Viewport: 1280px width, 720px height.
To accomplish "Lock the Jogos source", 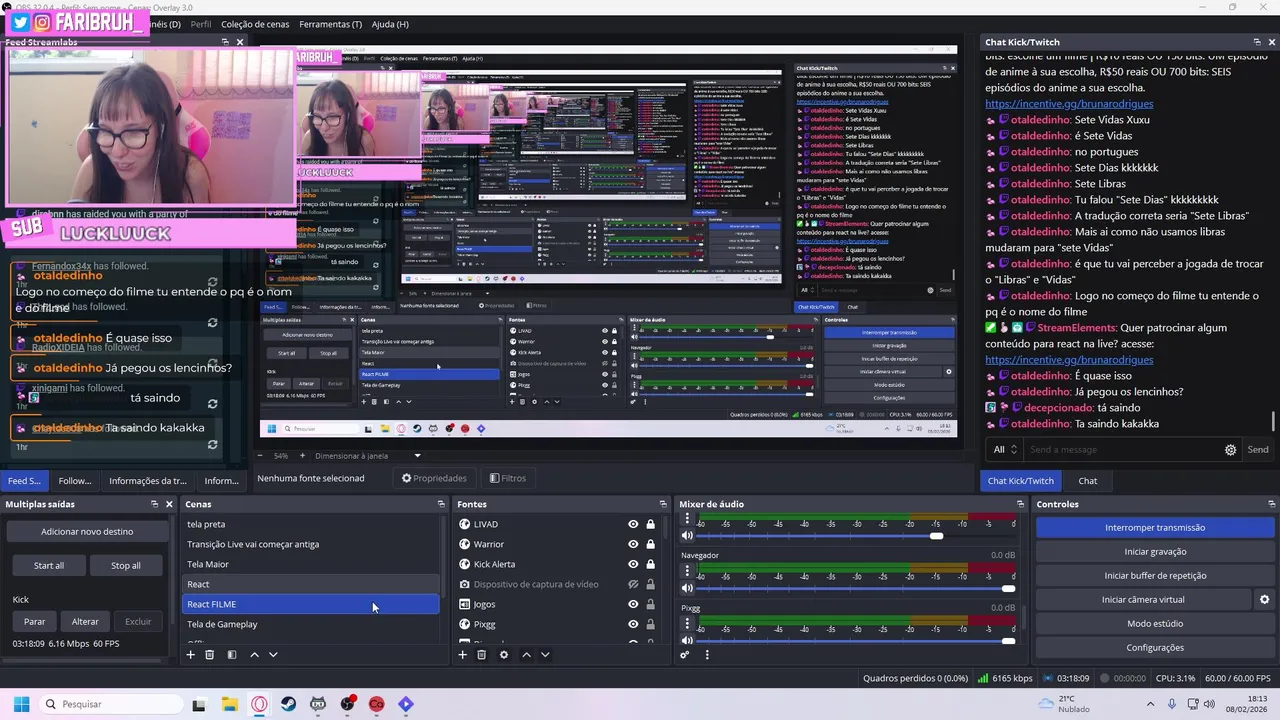I will point(650,604).
